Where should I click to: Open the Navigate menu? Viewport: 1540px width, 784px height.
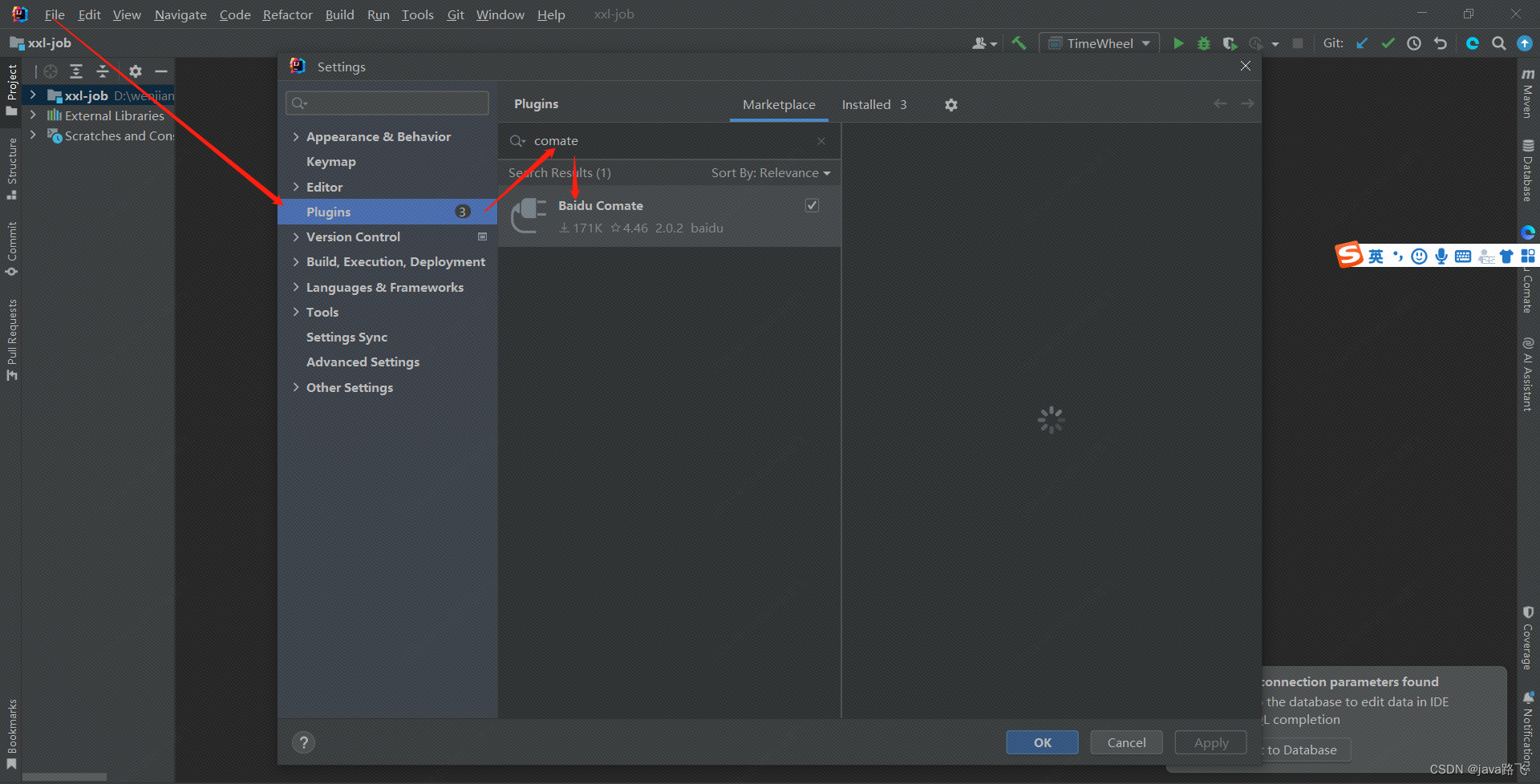pos(180,14)
